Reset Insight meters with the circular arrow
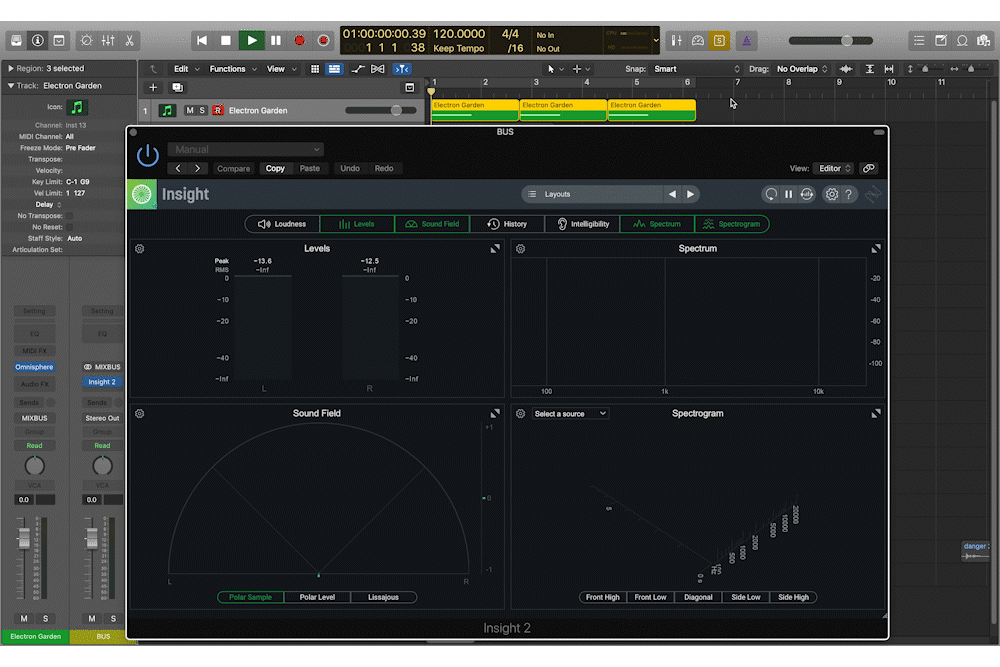Screen dimensions: 1000x667 [x=771, y=194]
